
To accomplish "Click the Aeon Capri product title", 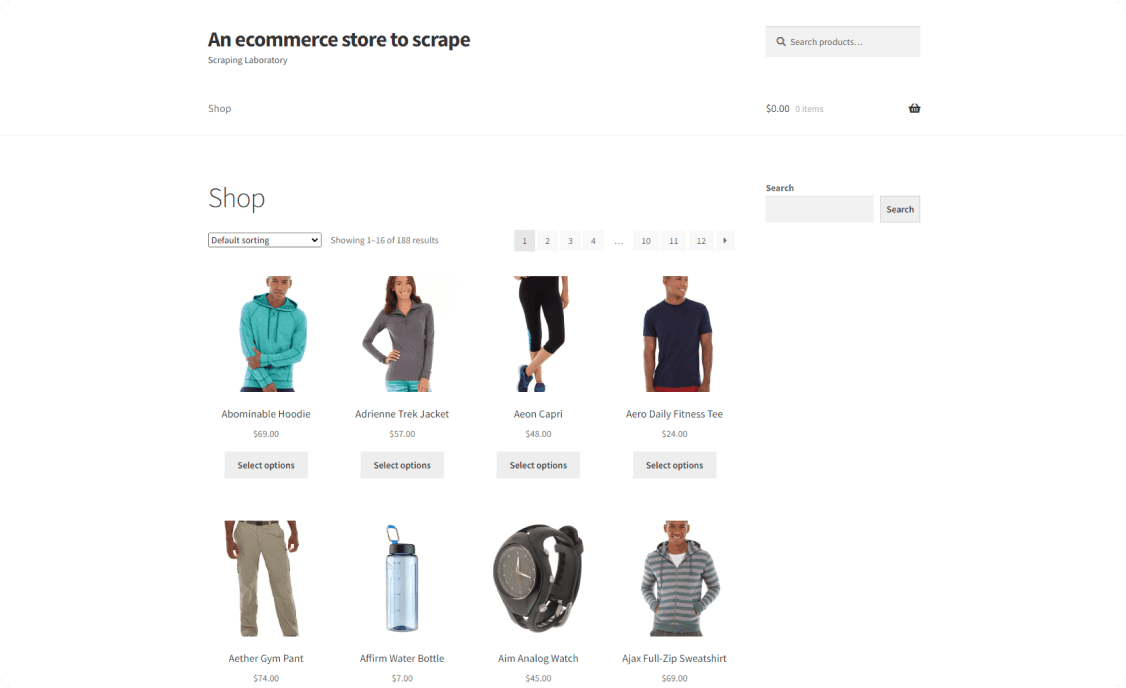I will [538, 414].
